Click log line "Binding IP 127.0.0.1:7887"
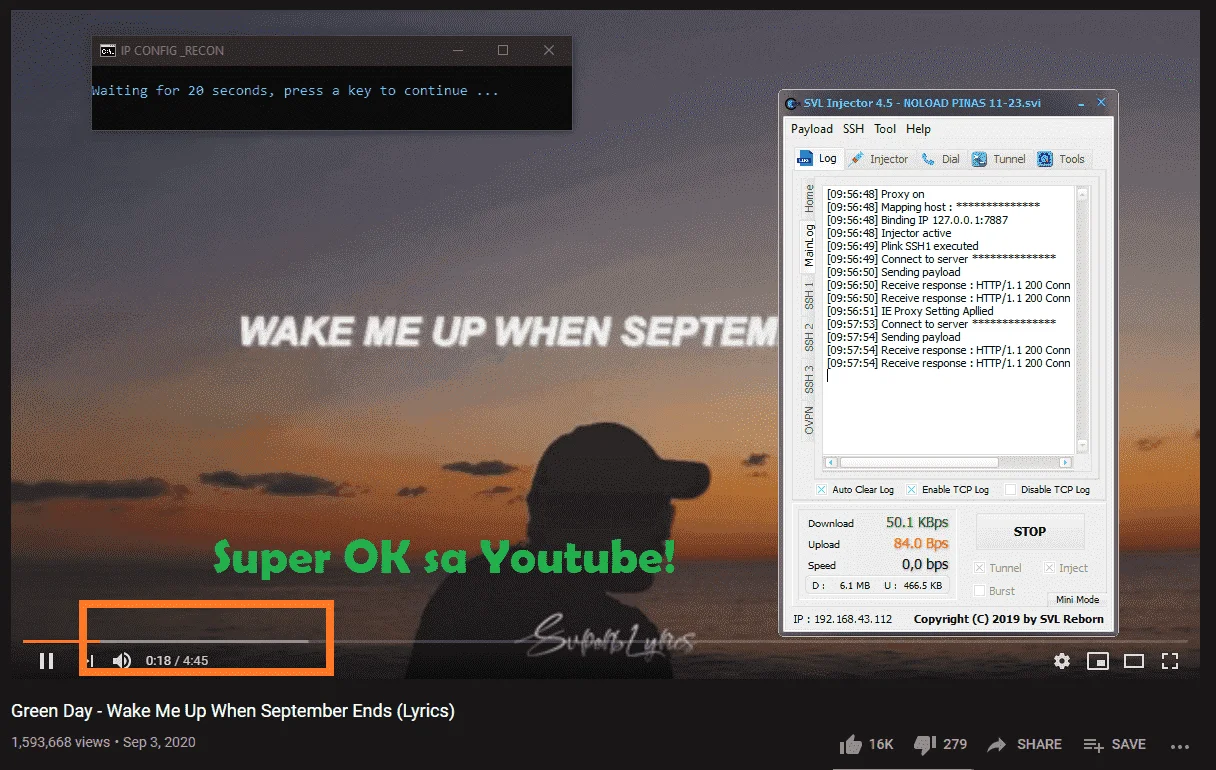Viewport: 1216px width, 770px height. pos(917,220)
